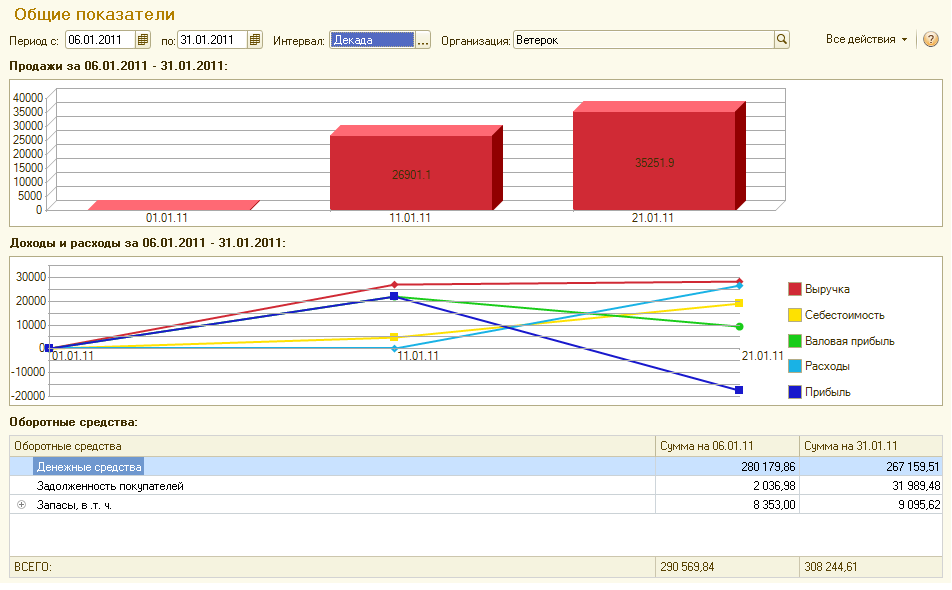Select the Денежные средства table row
This screenshot has width=952, height=590.
[90, 466]
